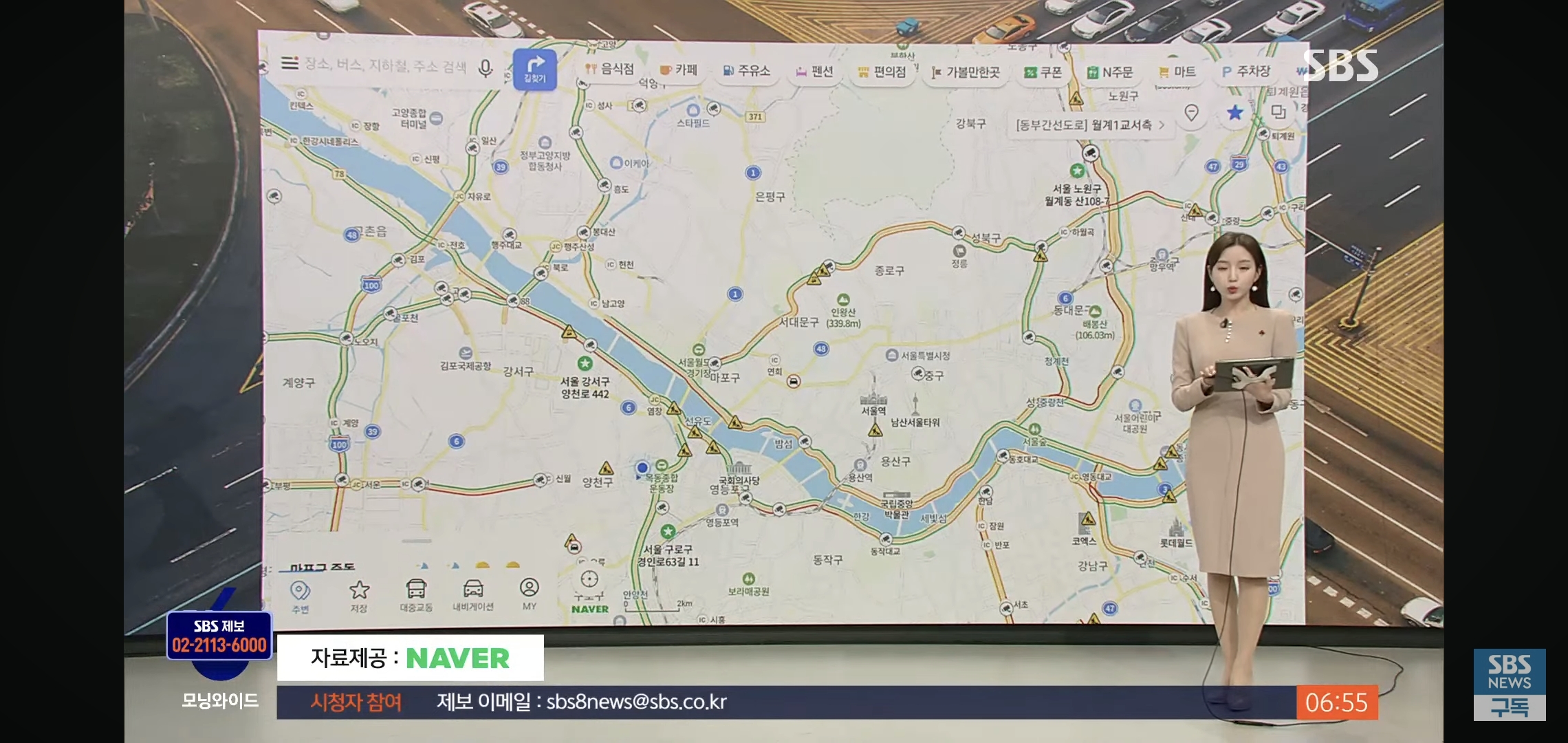Image resolution: width=1568 pixels, height=743 pixels.
Task: Click the 용산역 station marker
Action: (860, 465)
